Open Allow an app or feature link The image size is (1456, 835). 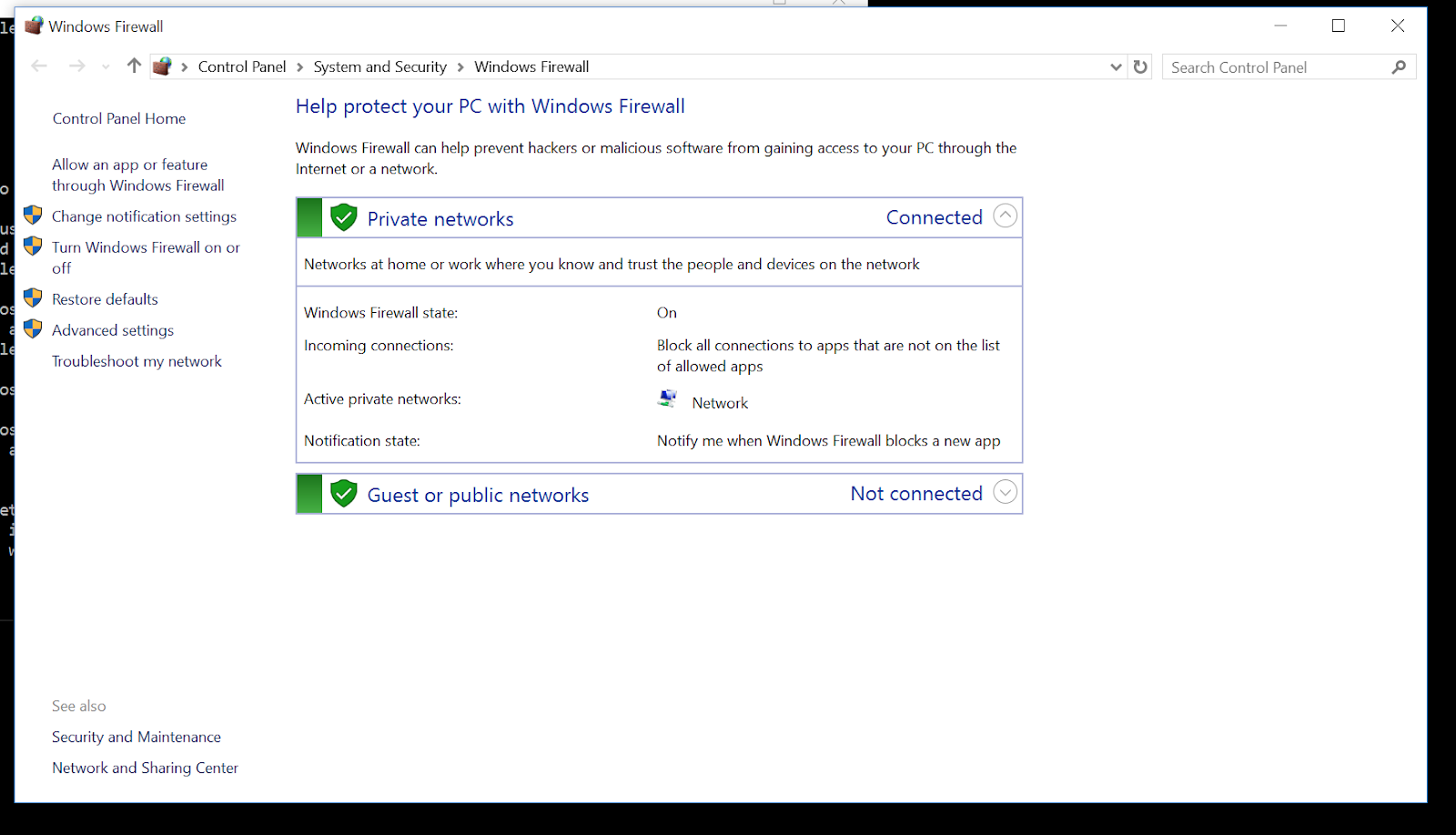click(138, 175)
